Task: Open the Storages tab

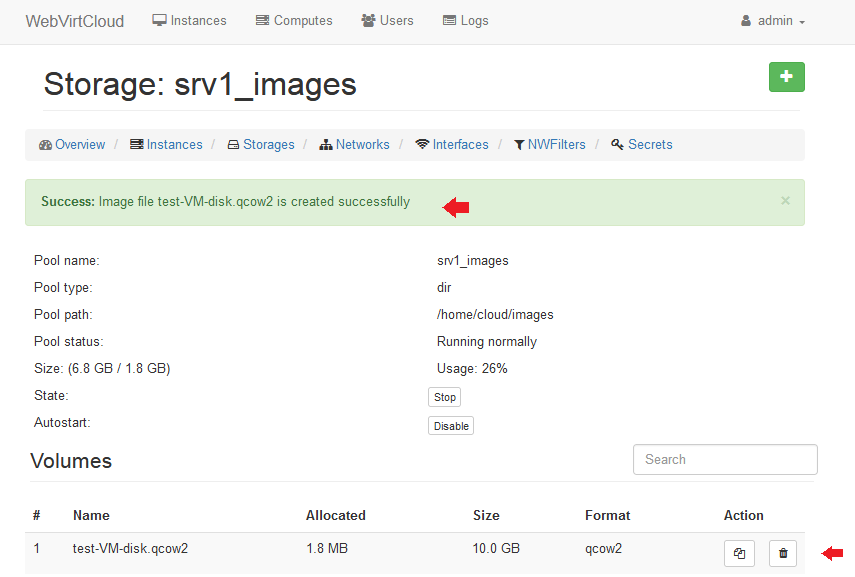Action: 261,145
